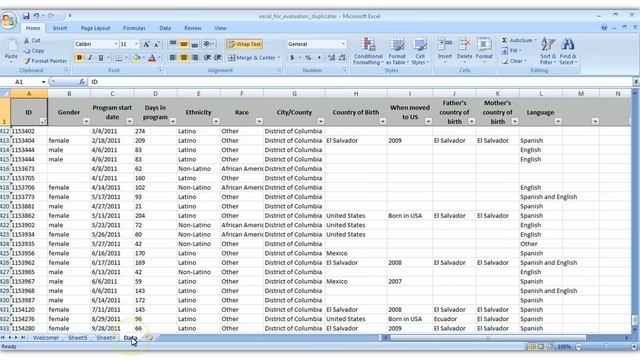Click the zoom slider in status bar
Viewport: 640px width, 360px height.
point(606,347)
